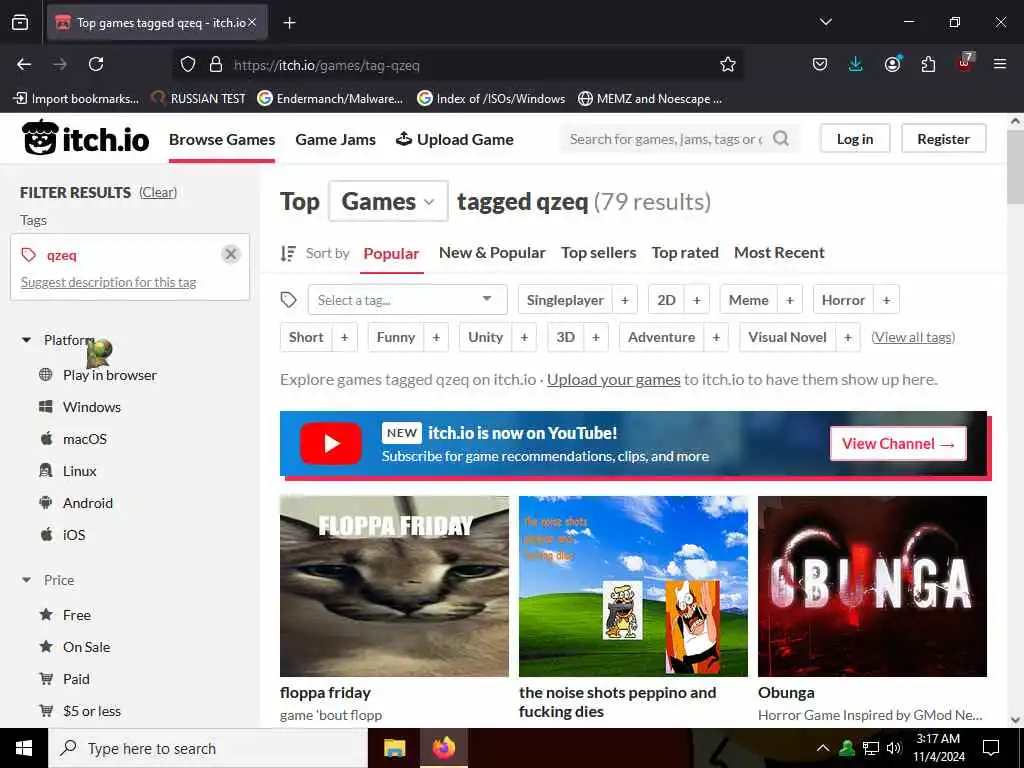The height and width of the screenshot is (768, 1024).
Task: Click the search magnifier icon in itch.io header
Action: click(x=780, y=138)
